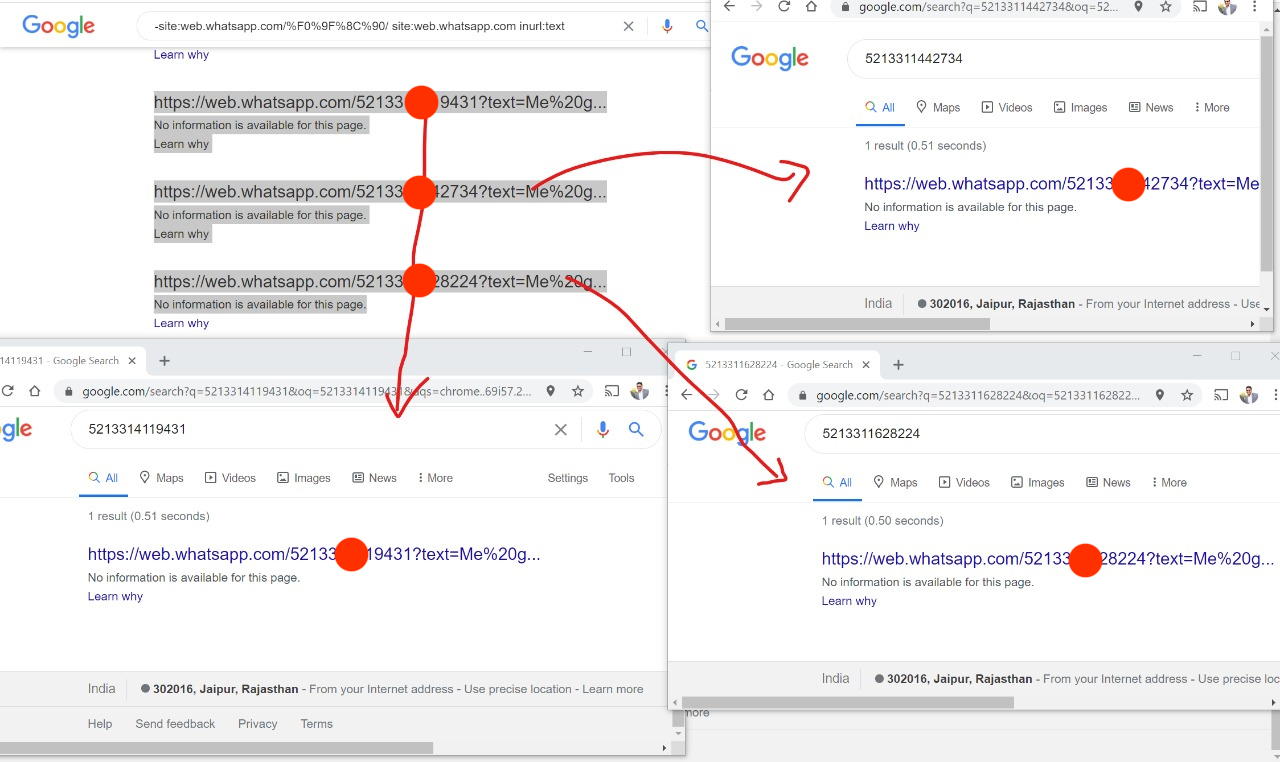Click the microphone icon in top-left Google window

[668, 26]
